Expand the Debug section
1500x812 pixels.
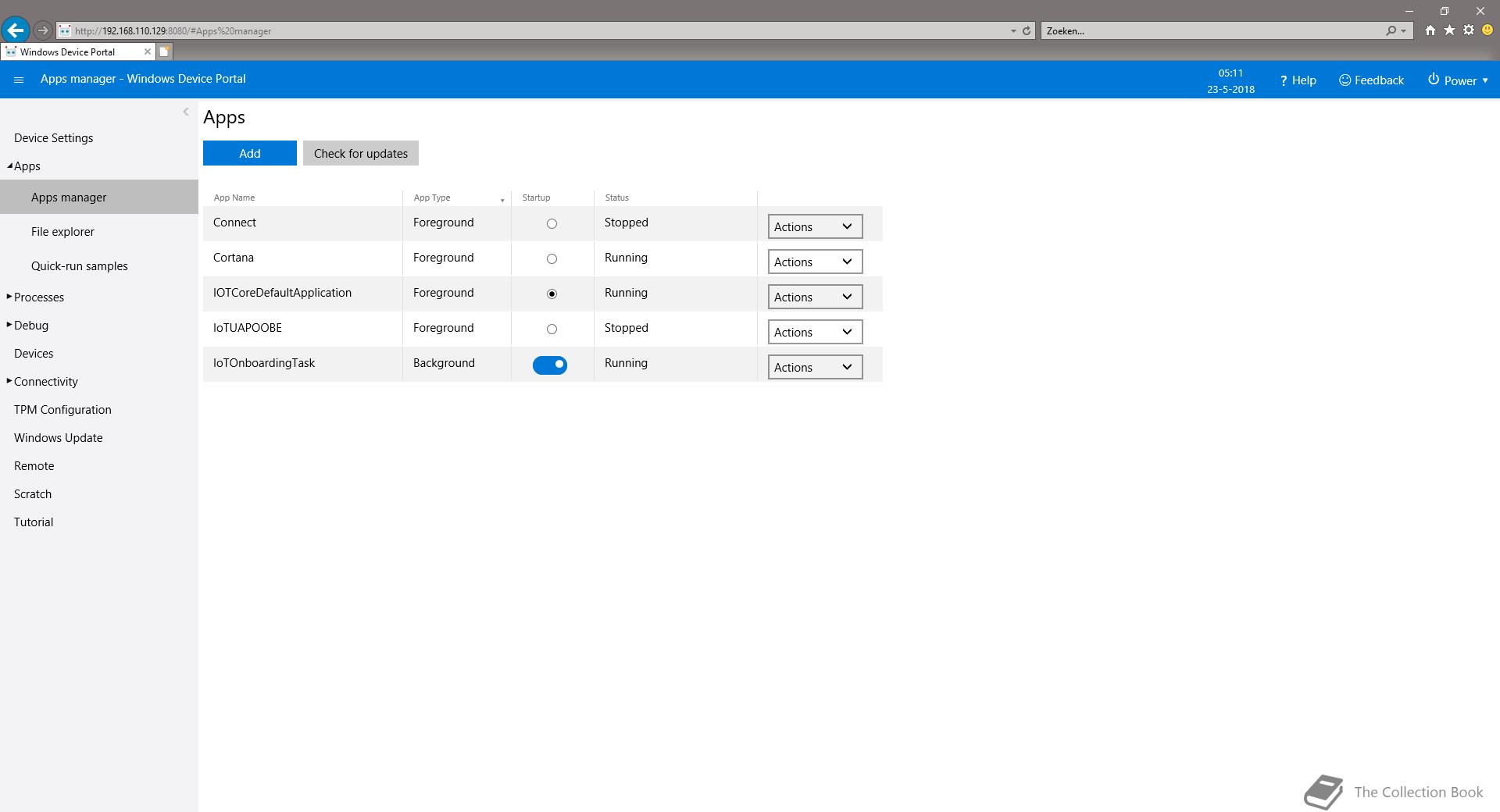pyautogui.click(x=9, y=325)
